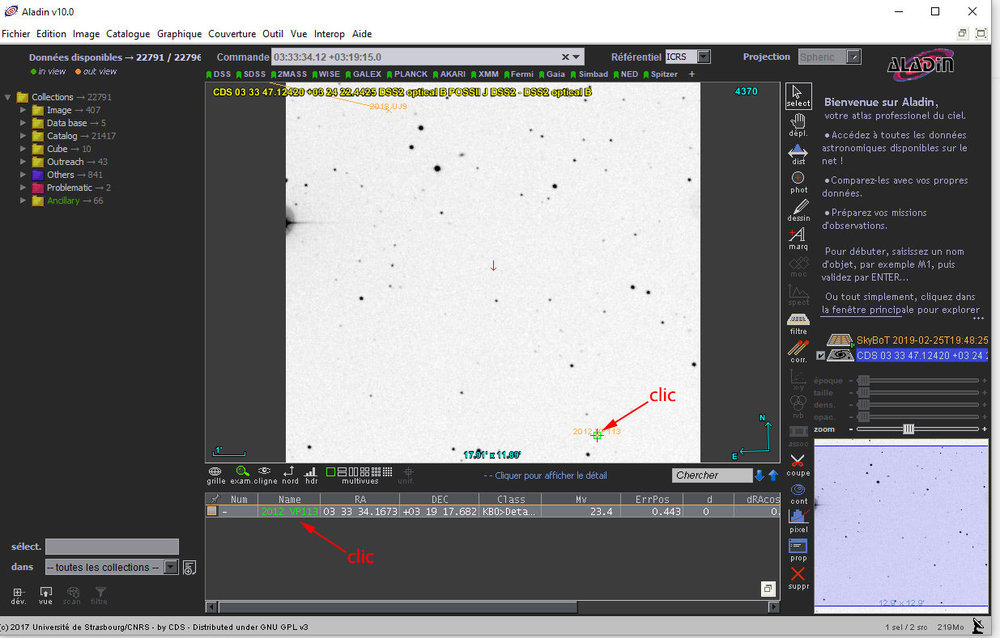This screenshot has width=1000, height=638.
Task: Click the cligne blink icon
Action: pyautogui.click(x=265, y=475)
